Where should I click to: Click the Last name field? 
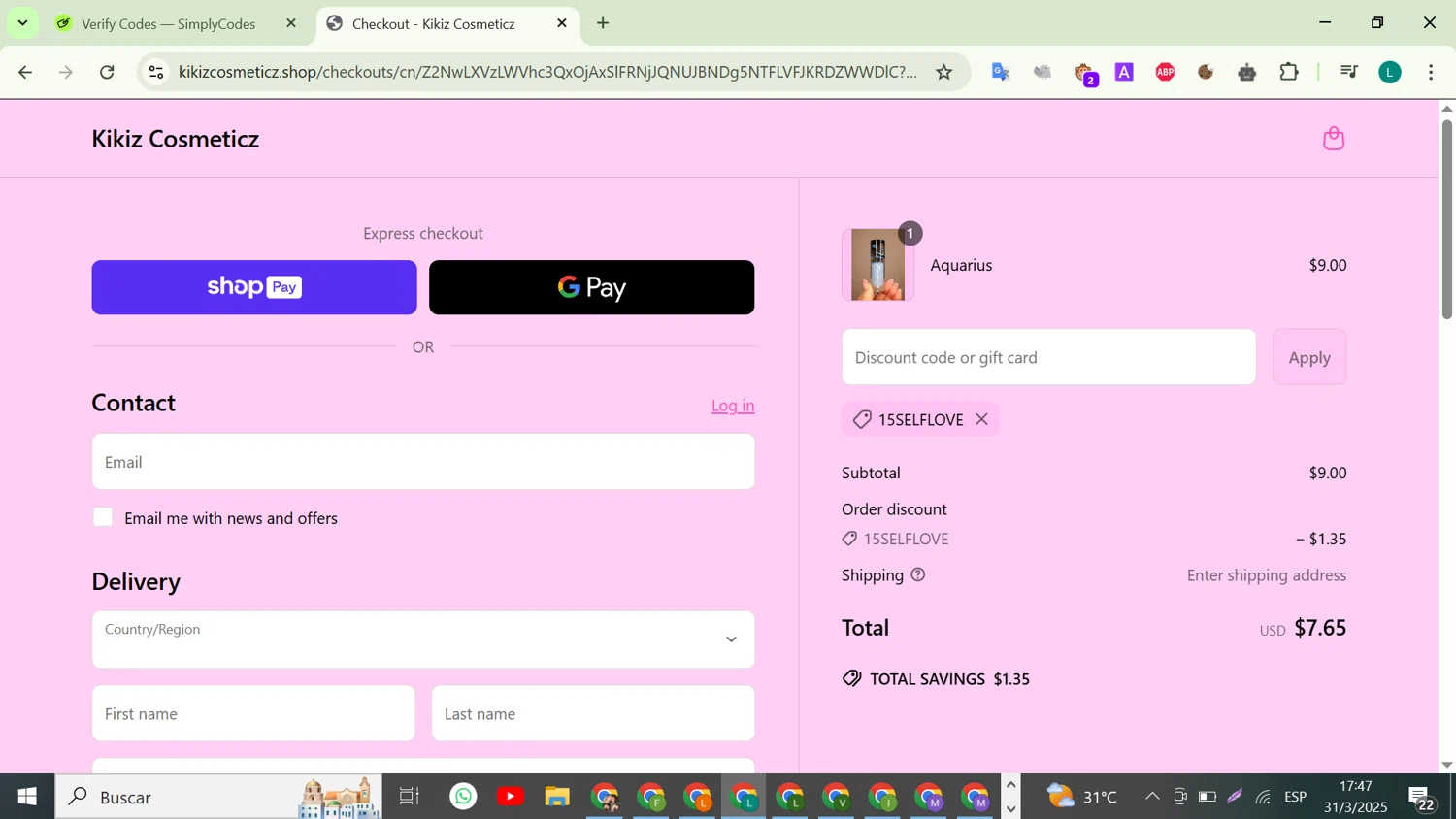[593, 713]
